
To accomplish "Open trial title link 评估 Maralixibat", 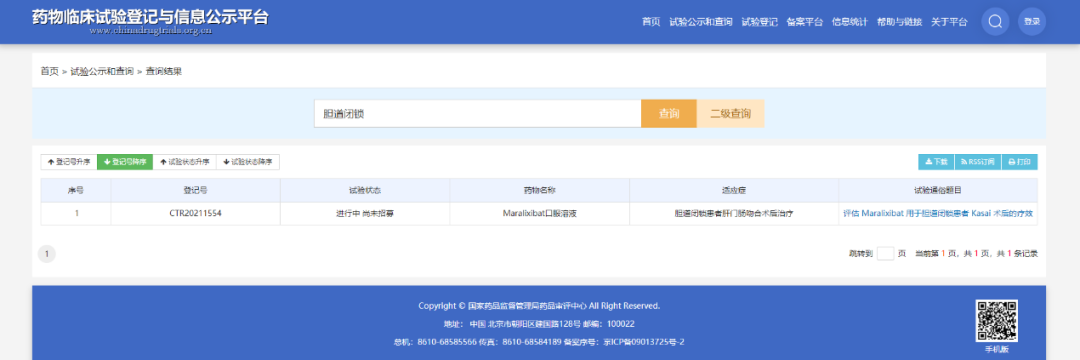I will tap(938, 213).
